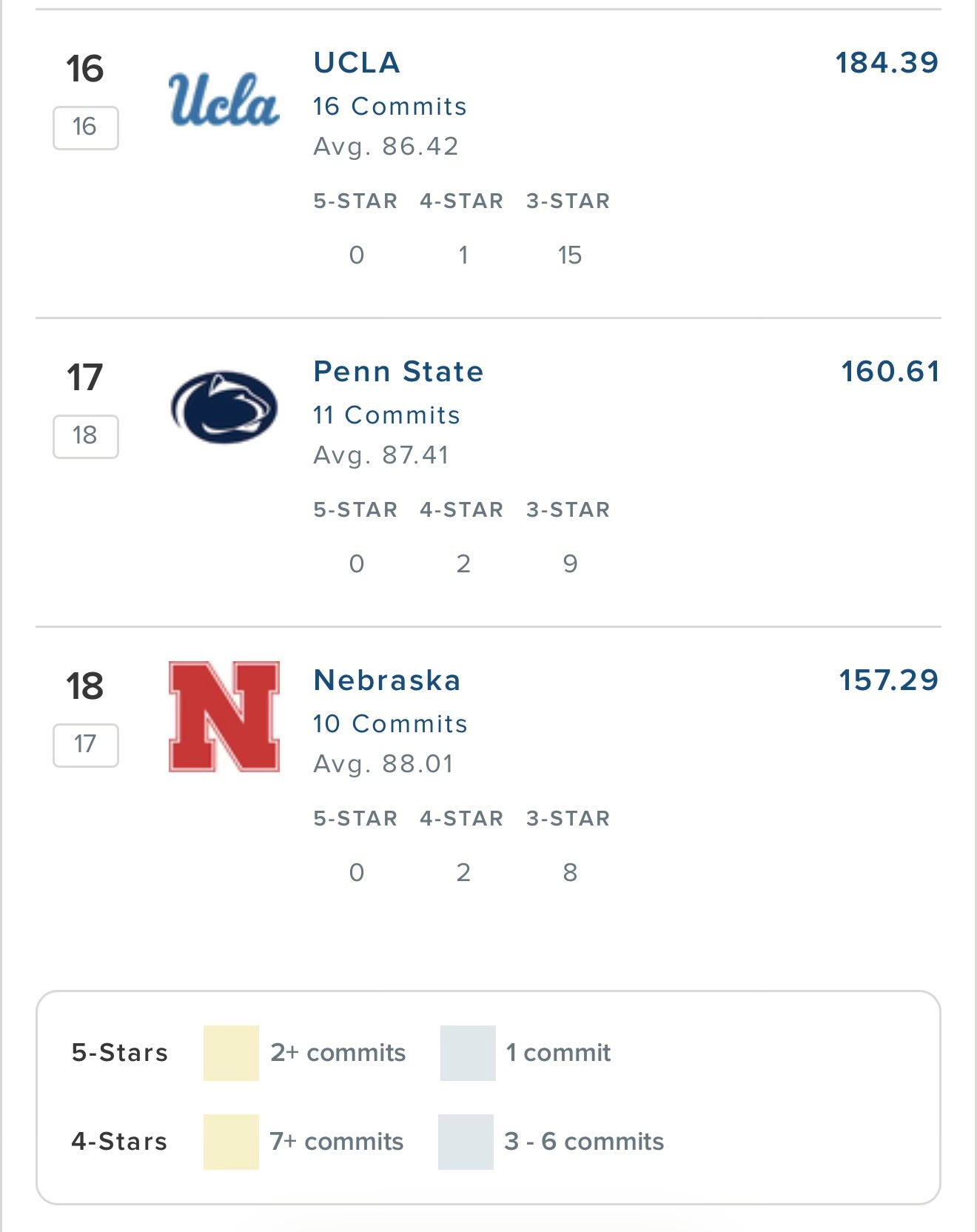This screenshot has width=977, height=1232.
Task: Click UCLA's 184.39 points score
Action: point(887,63)
